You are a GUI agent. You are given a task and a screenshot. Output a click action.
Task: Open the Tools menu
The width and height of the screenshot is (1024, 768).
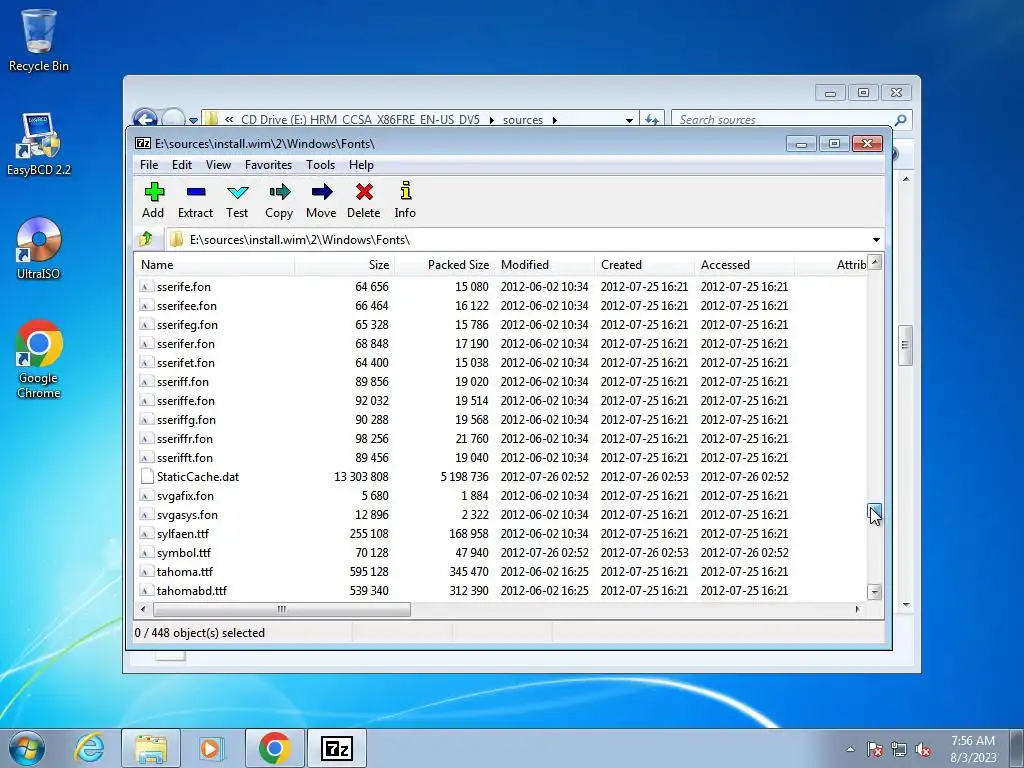(320, 165)
